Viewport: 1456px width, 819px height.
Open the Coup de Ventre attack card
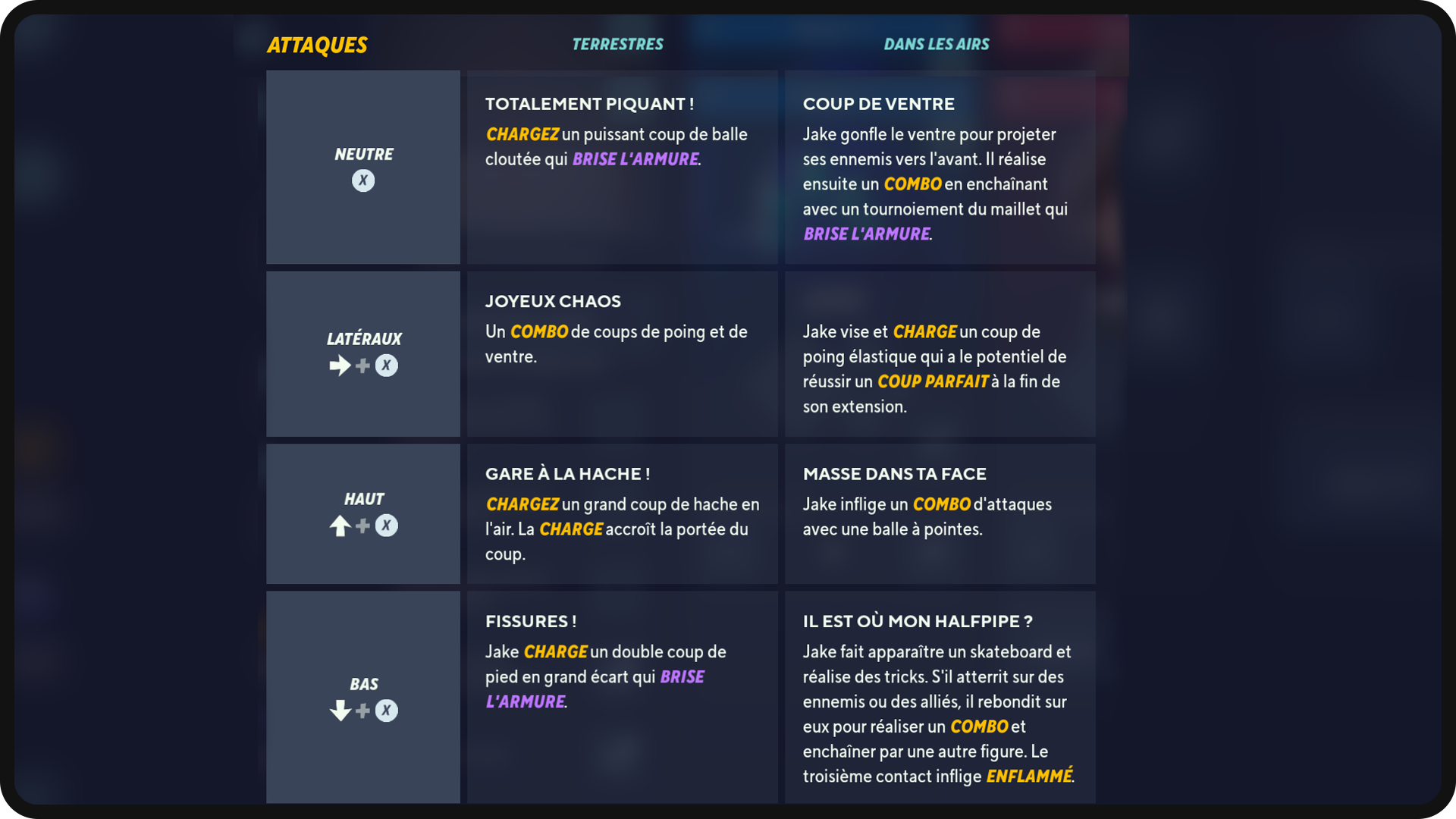click(940, 168)
